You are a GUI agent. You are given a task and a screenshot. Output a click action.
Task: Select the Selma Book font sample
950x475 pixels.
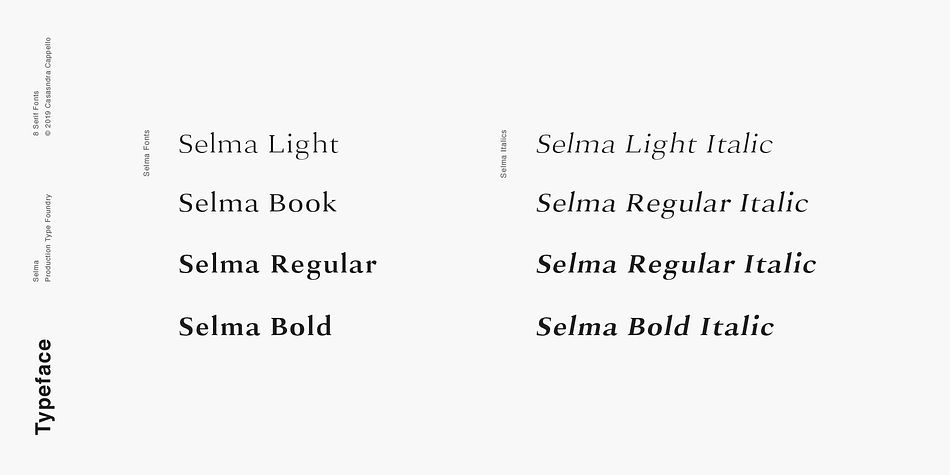tap(257, 203)
